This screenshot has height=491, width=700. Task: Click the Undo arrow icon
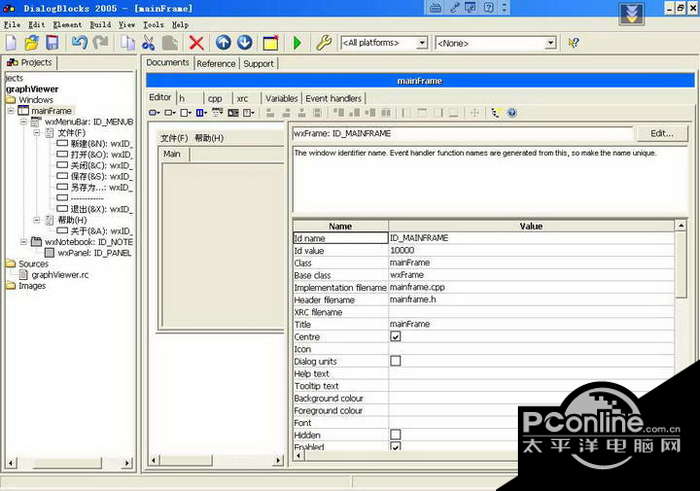[x=79, y=43]
